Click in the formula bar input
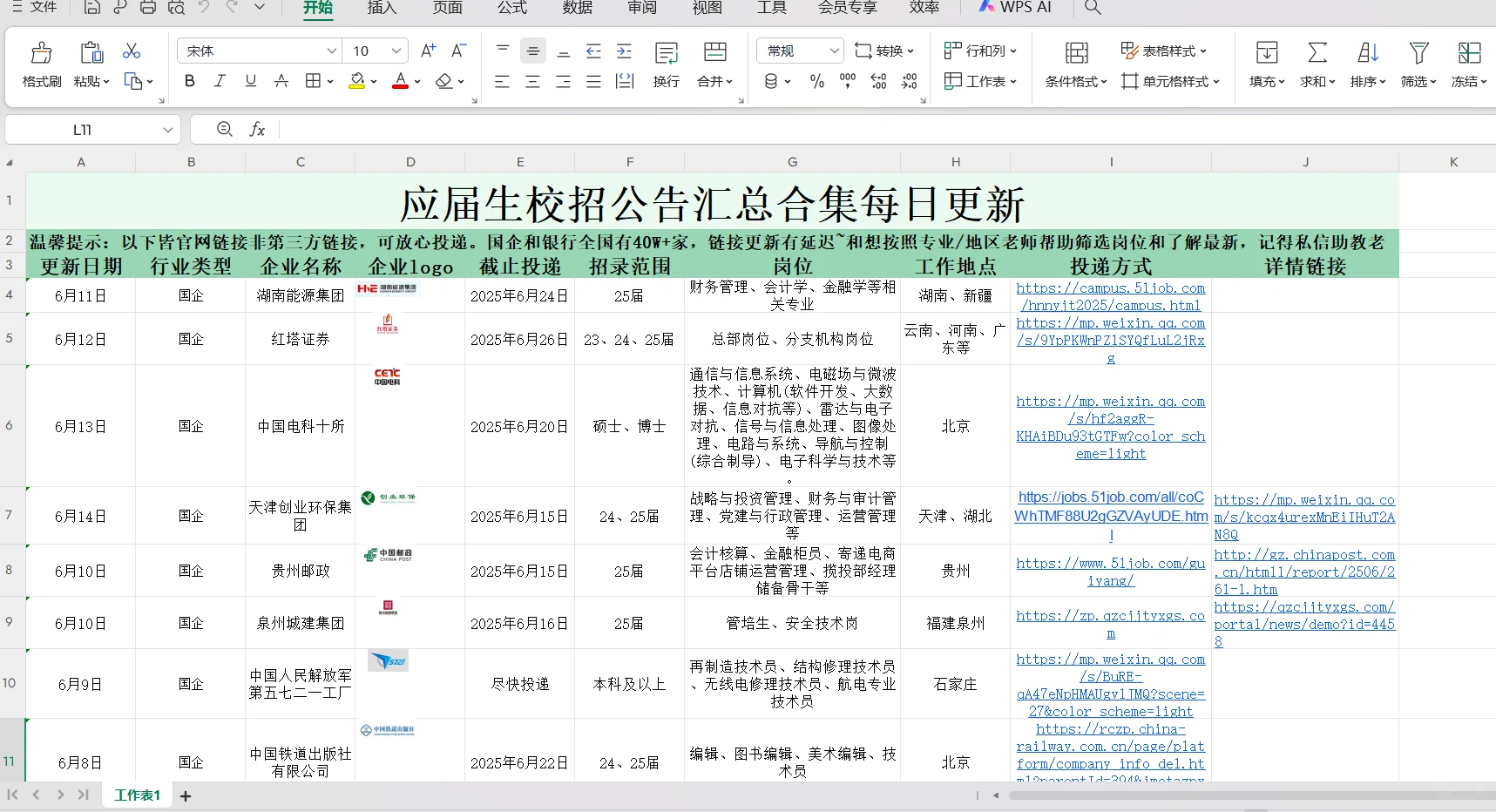1496x812 pixels. point(887,130)
